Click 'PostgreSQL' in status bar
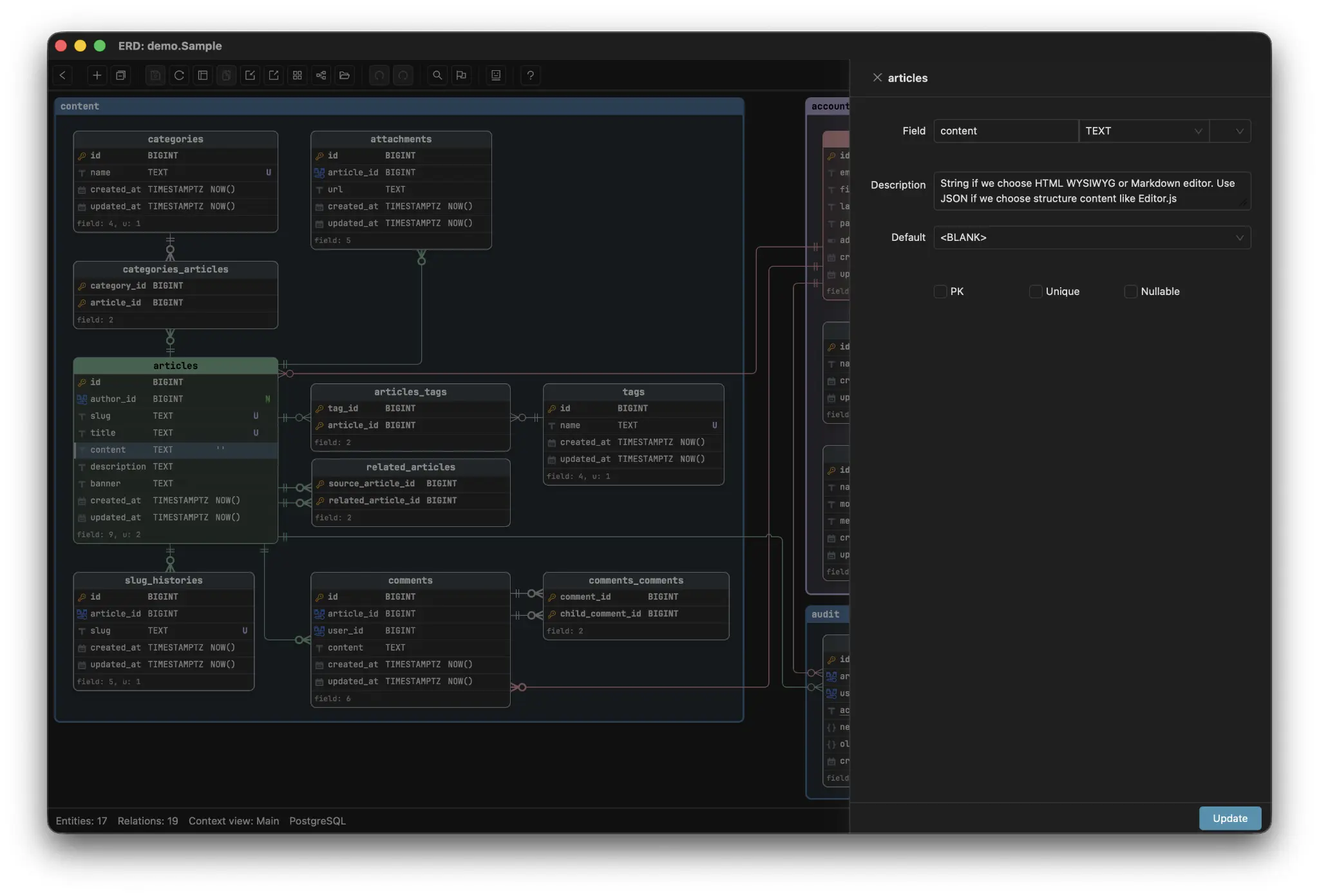This screenshot has width=1319, height=896. [318, 821]
